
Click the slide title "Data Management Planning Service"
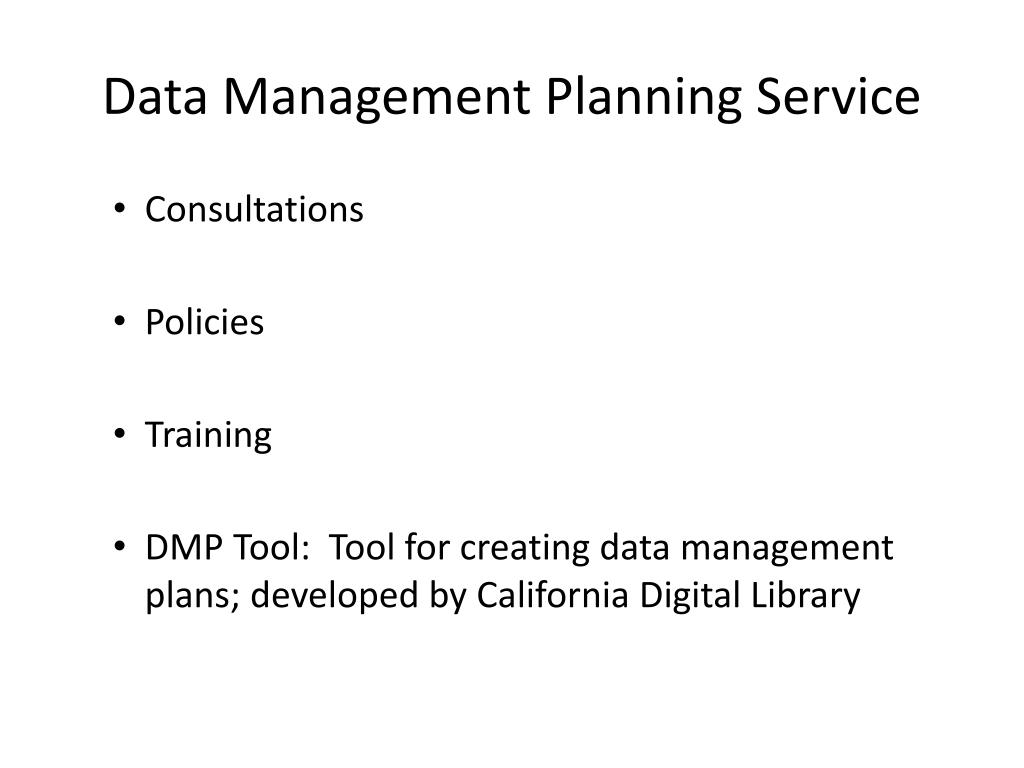click(512, 98)
